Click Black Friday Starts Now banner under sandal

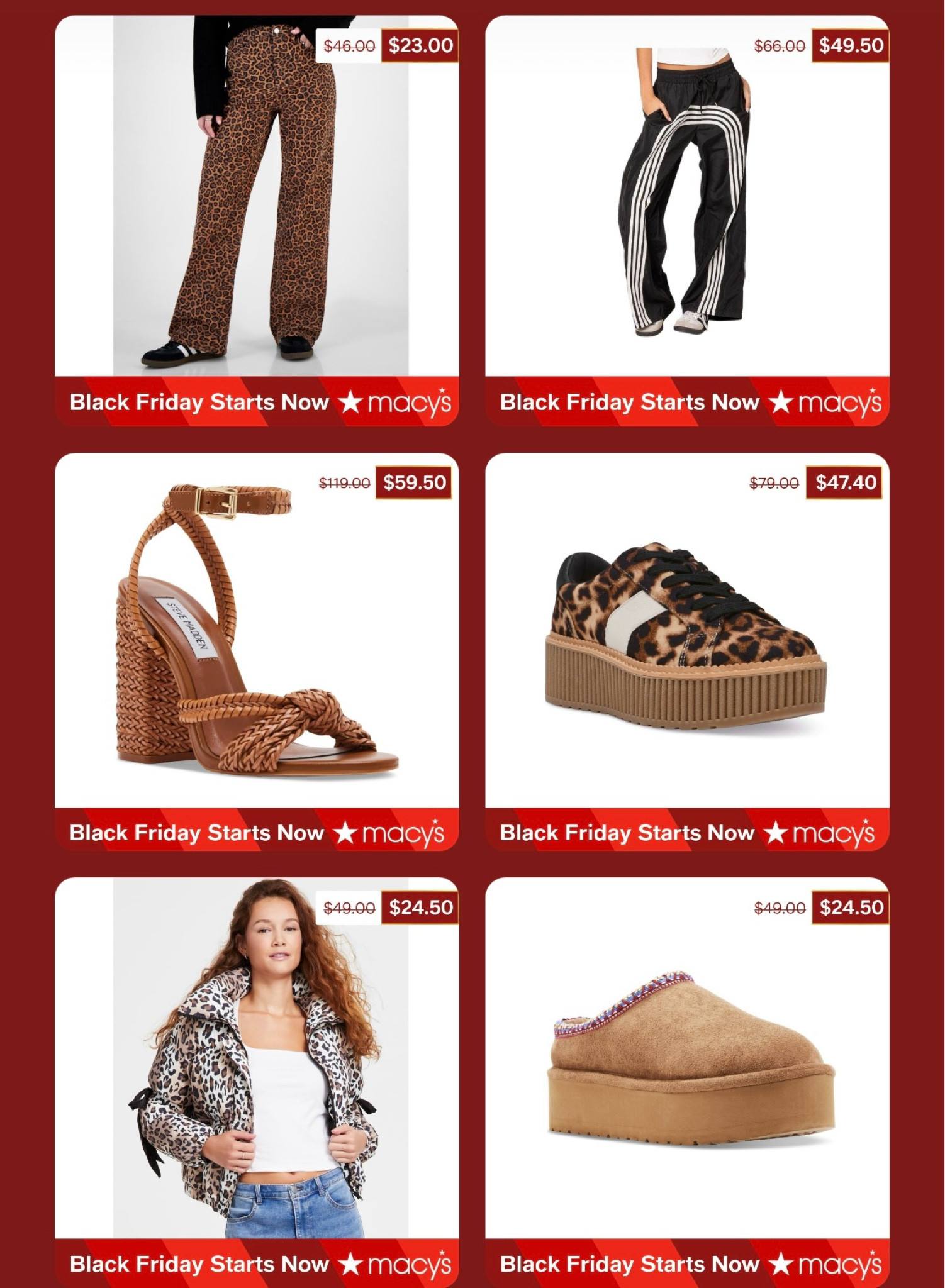(x=257, y=830)
